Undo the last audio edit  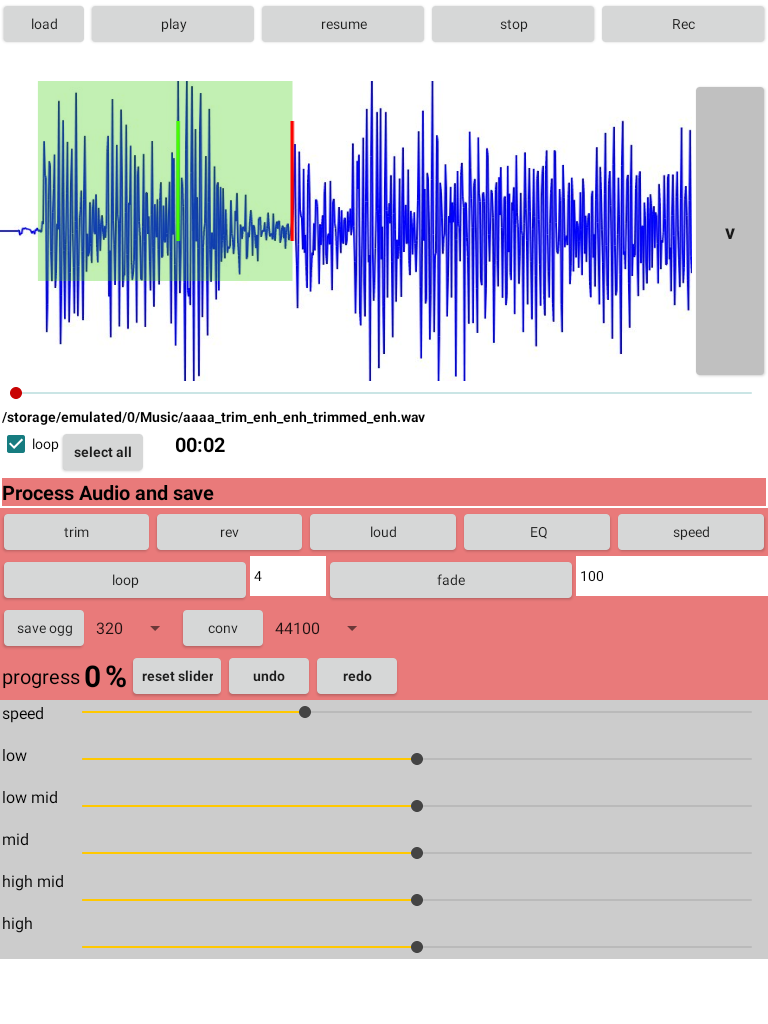268,676
